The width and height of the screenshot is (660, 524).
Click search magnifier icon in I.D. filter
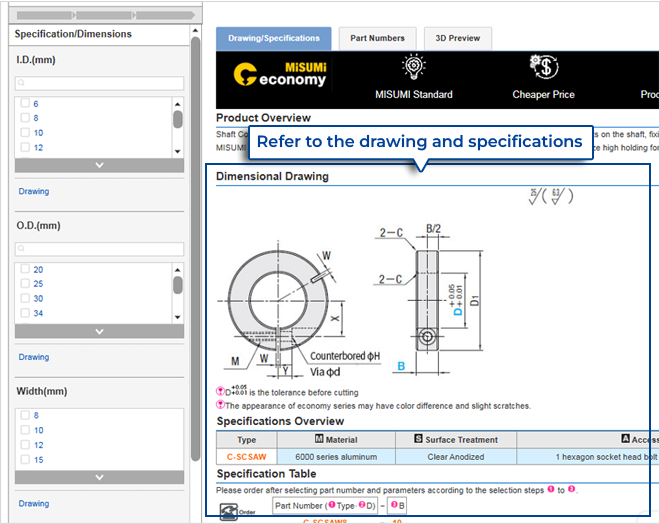(x=23, y=83)
